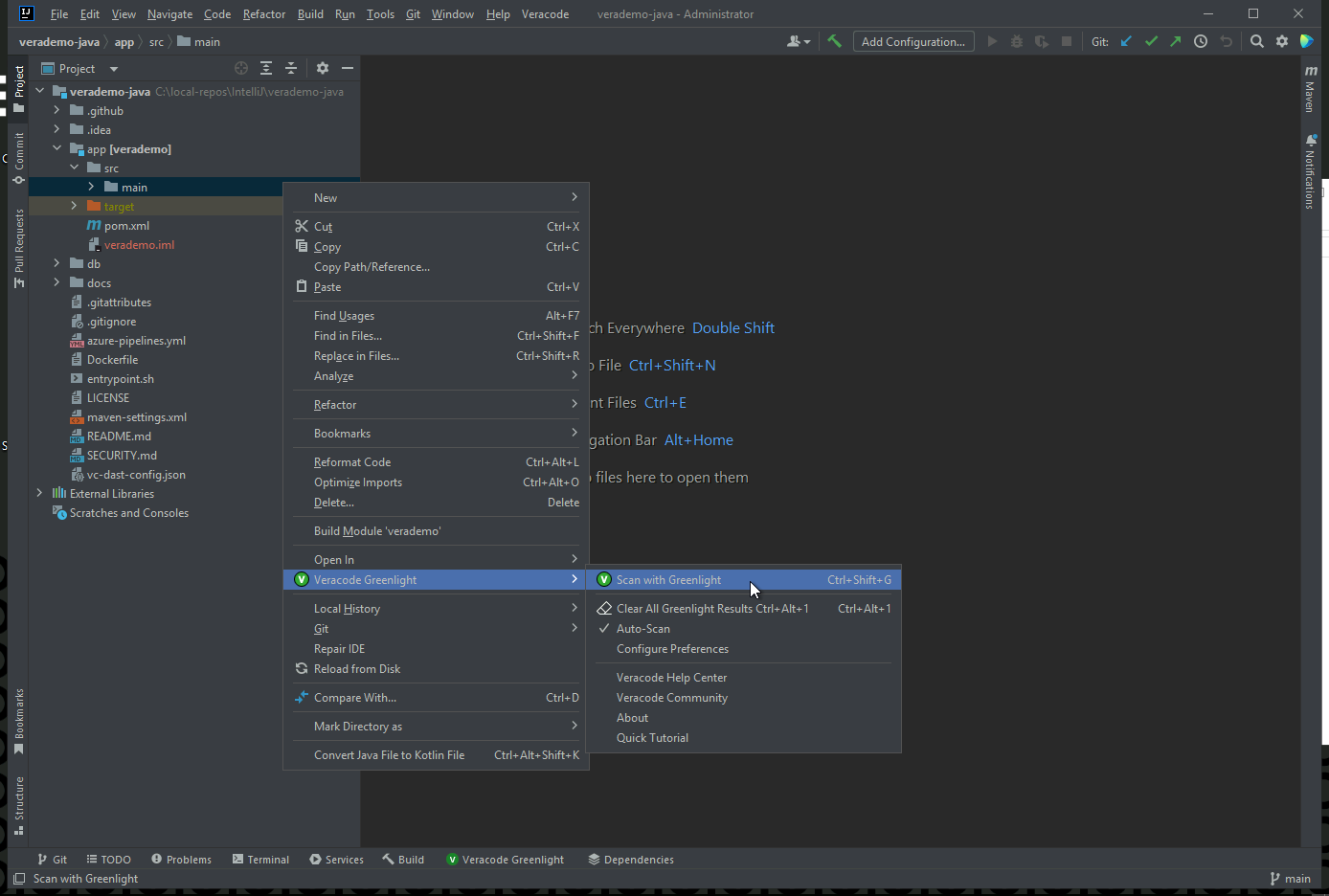Click Git Update Project arrow icon
The height and width of the screenshot is (896, 1329).
coord(1126,41)
